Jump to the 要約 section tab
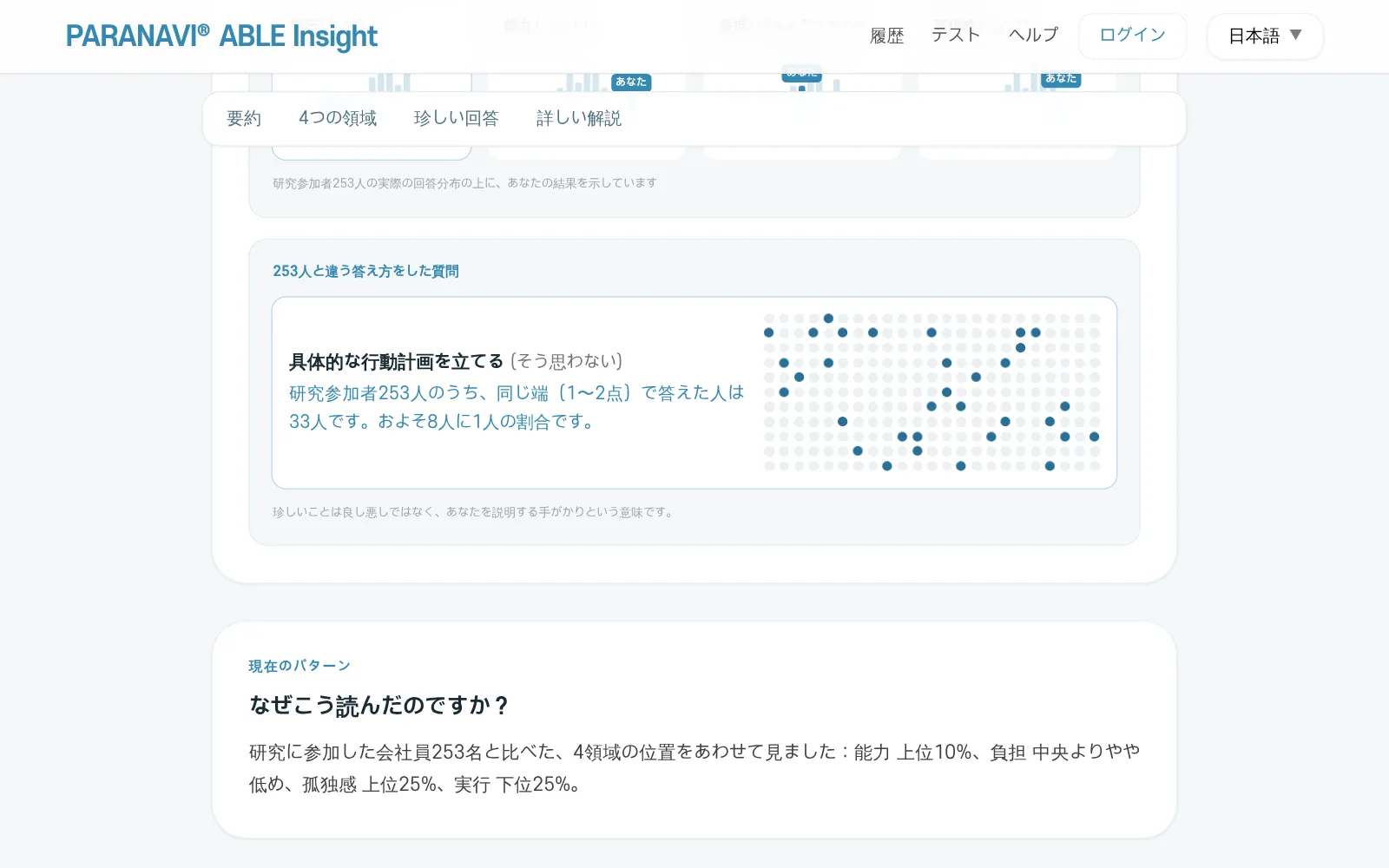1389x868 pixels. click(x=244, y=118)
